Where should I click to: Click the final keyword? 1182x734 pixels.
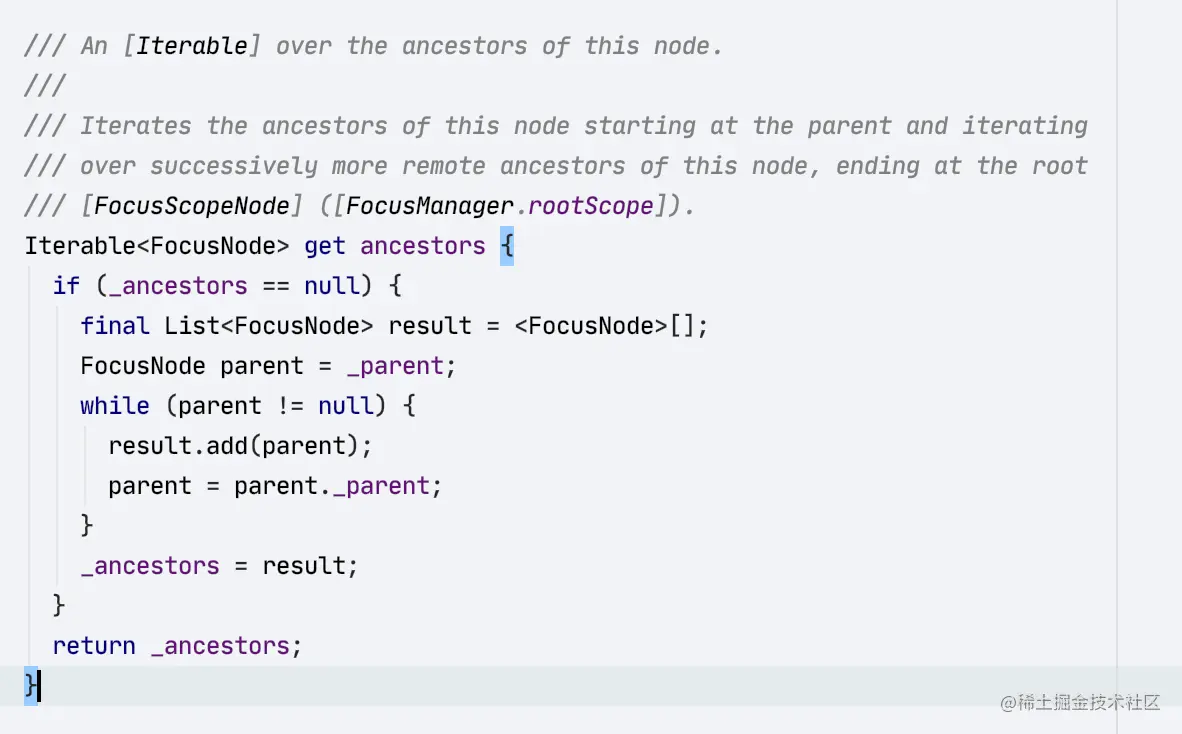[x=115, y=326]
